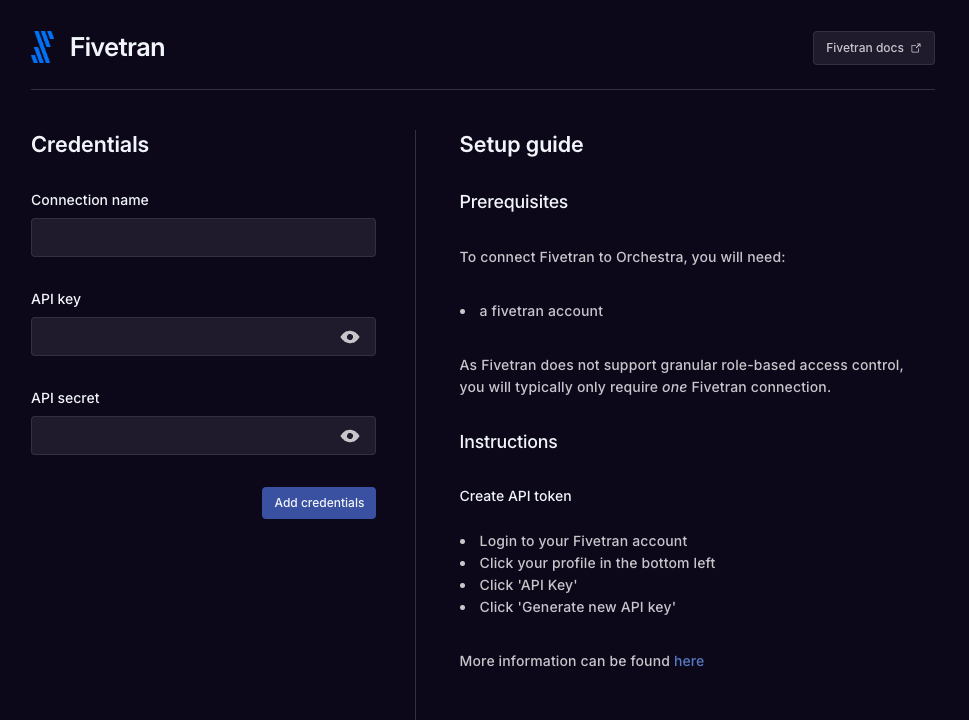969x720 pixels.
Task: Follow the 'here' link for more information
Action: pyautogui.click(x=688, y=660)
